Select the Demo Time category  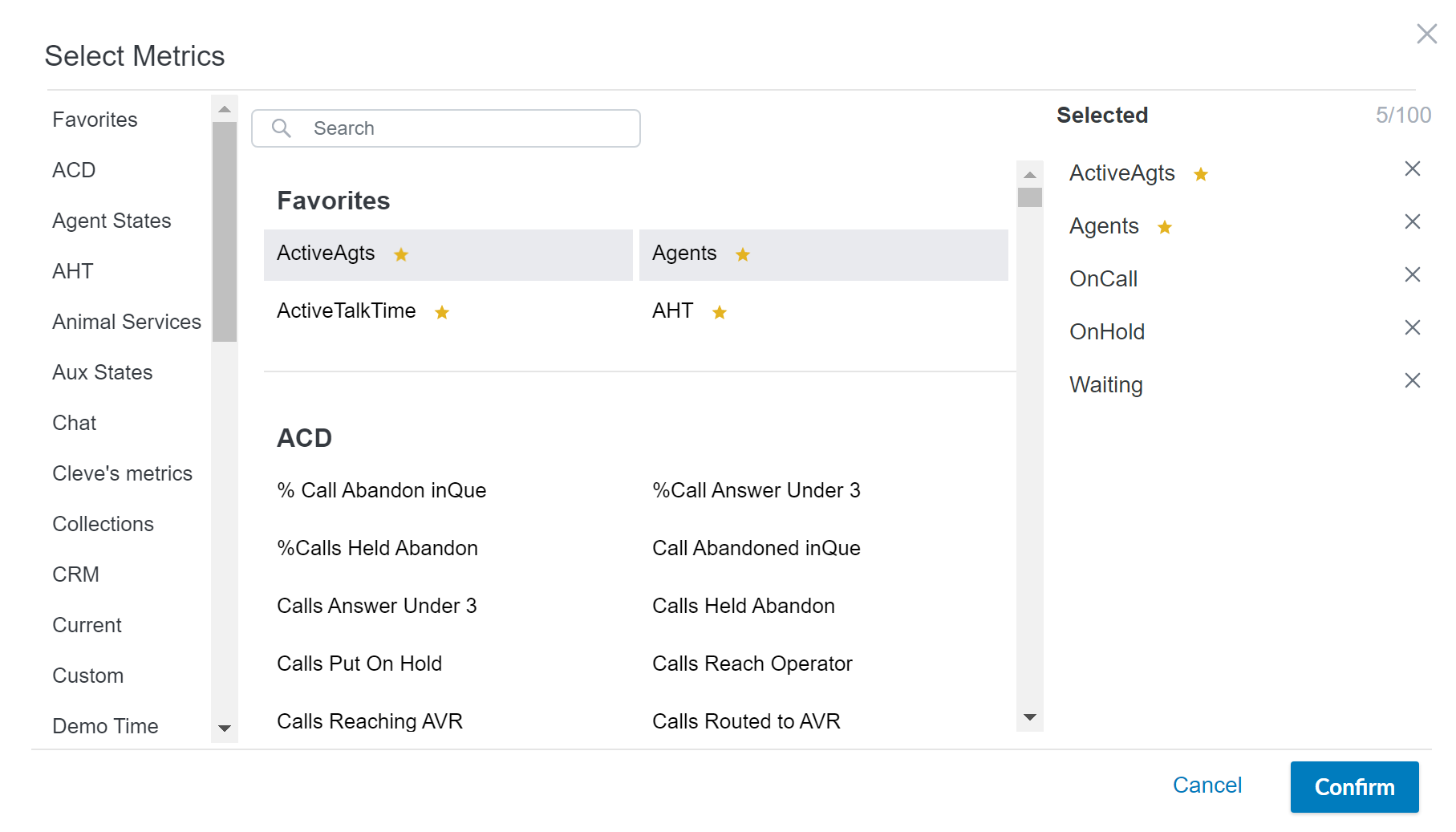click(x=105, y=726)
